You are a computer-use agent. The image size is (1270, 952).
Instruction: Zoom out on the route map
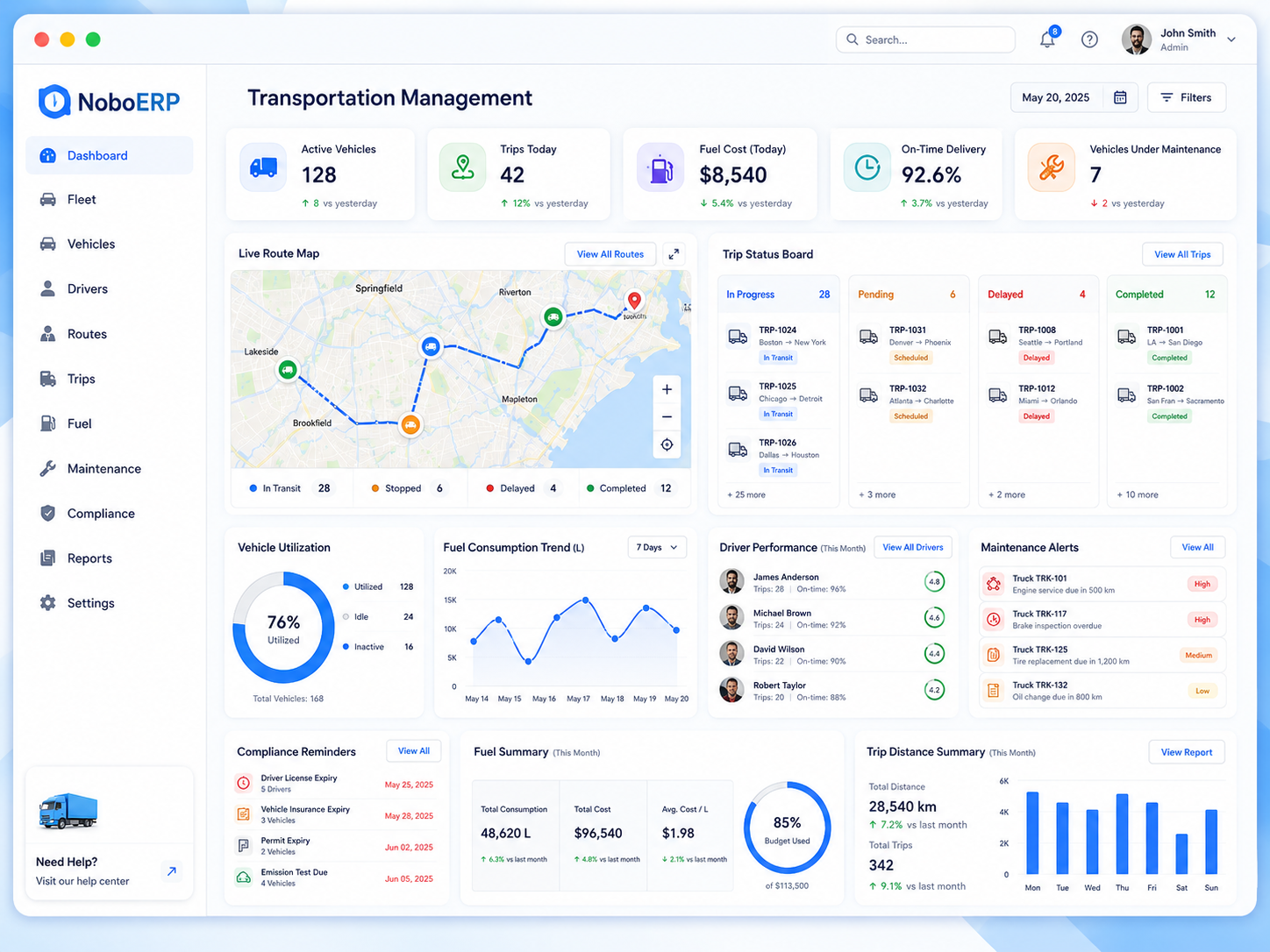[x=667, y=417]
